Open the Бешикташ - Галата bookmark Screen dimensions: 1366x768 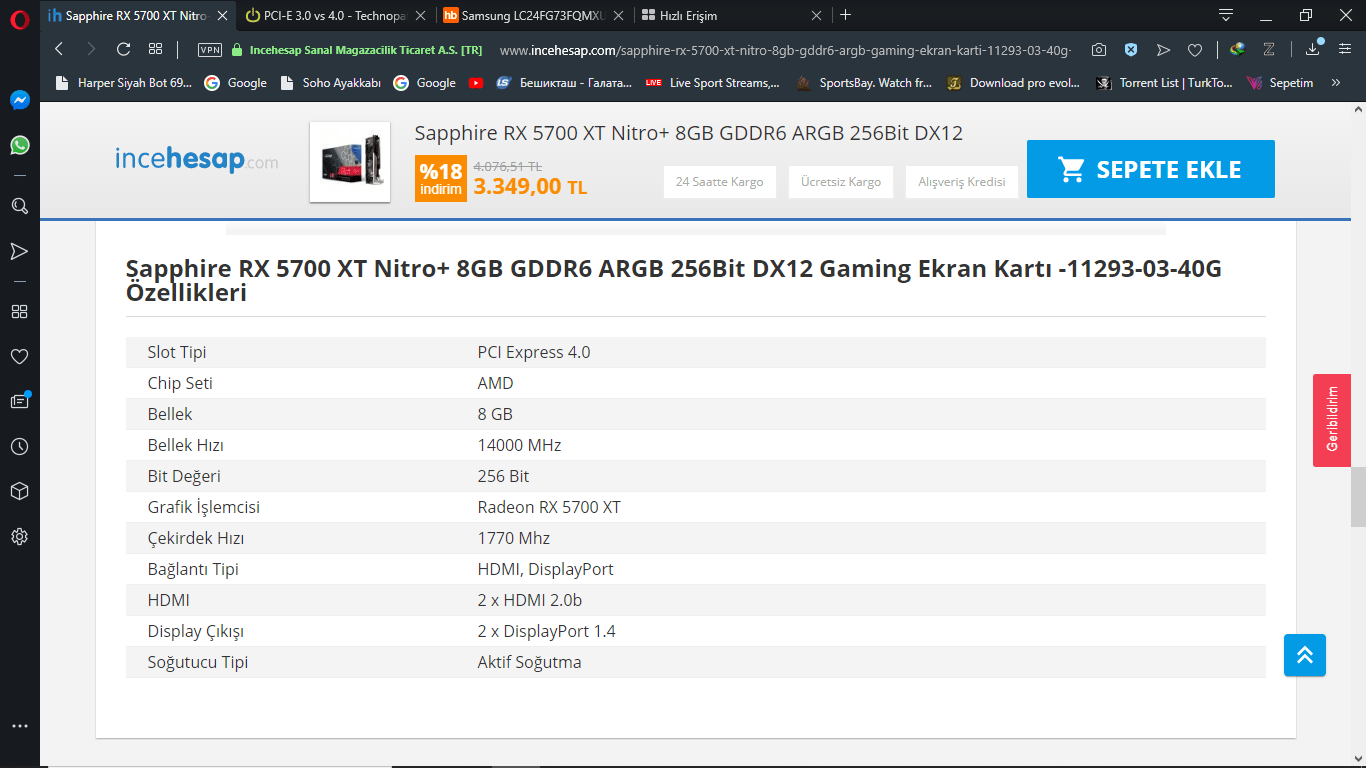point(564,83)
